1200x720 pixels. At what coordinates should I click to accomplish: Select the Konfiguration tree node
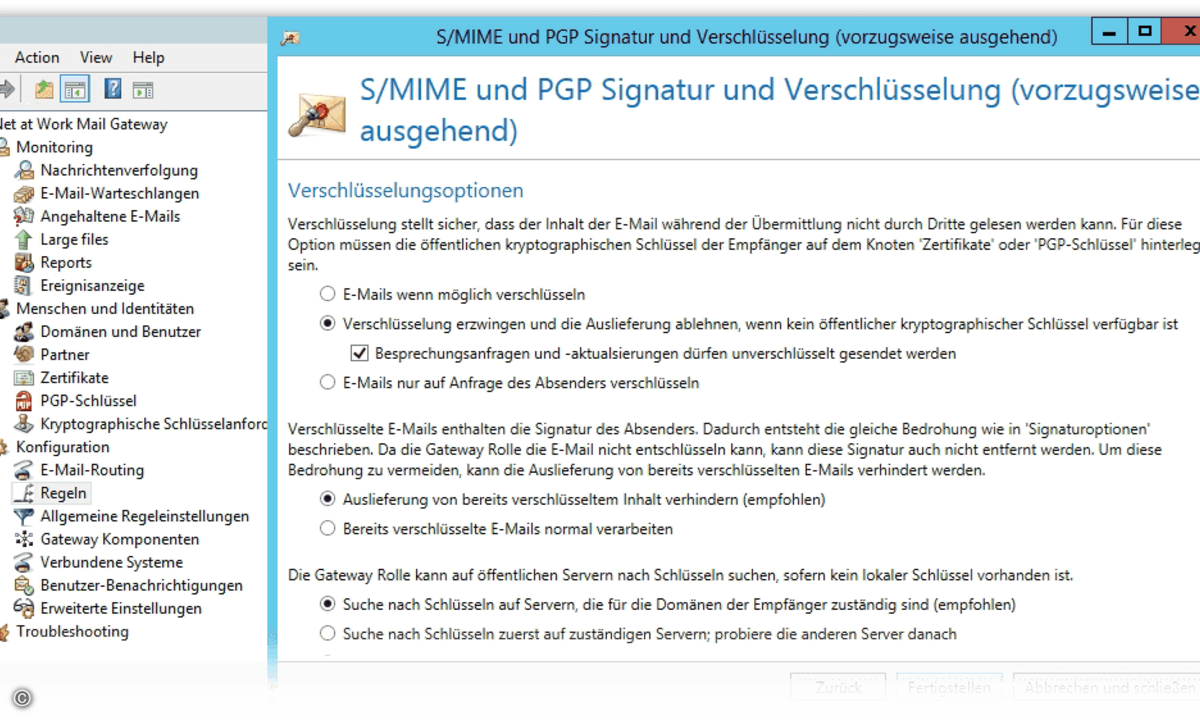click(x=63, y=447)
